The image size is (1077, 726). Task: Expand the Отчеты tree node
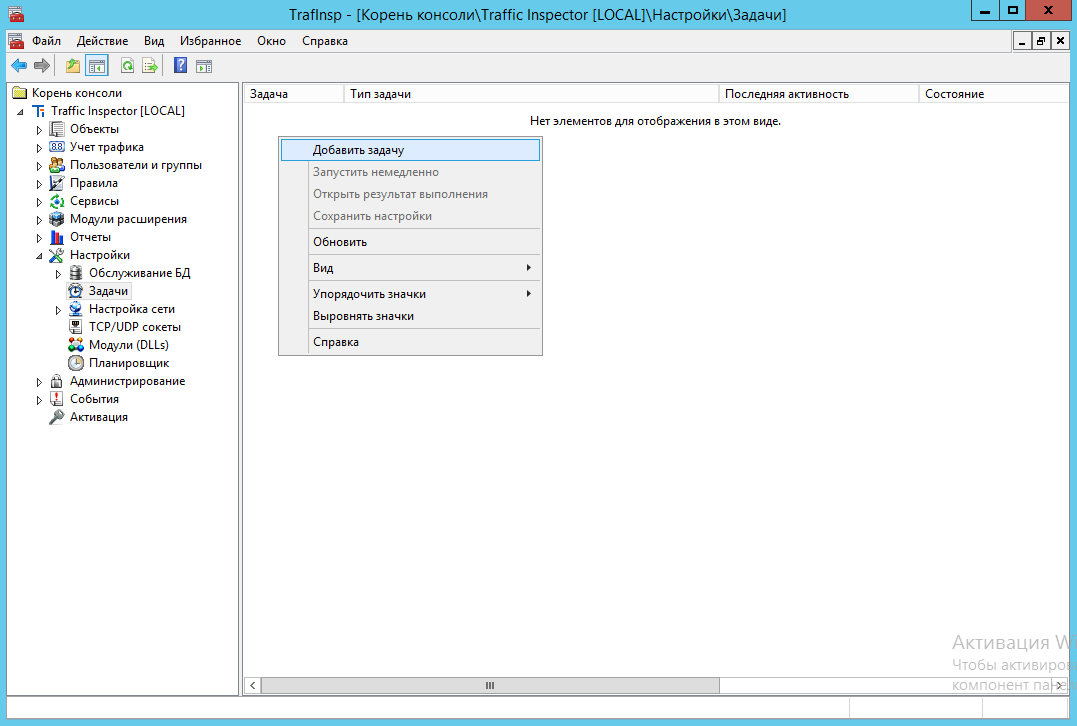pyautogui.click(x=39, y=238)
